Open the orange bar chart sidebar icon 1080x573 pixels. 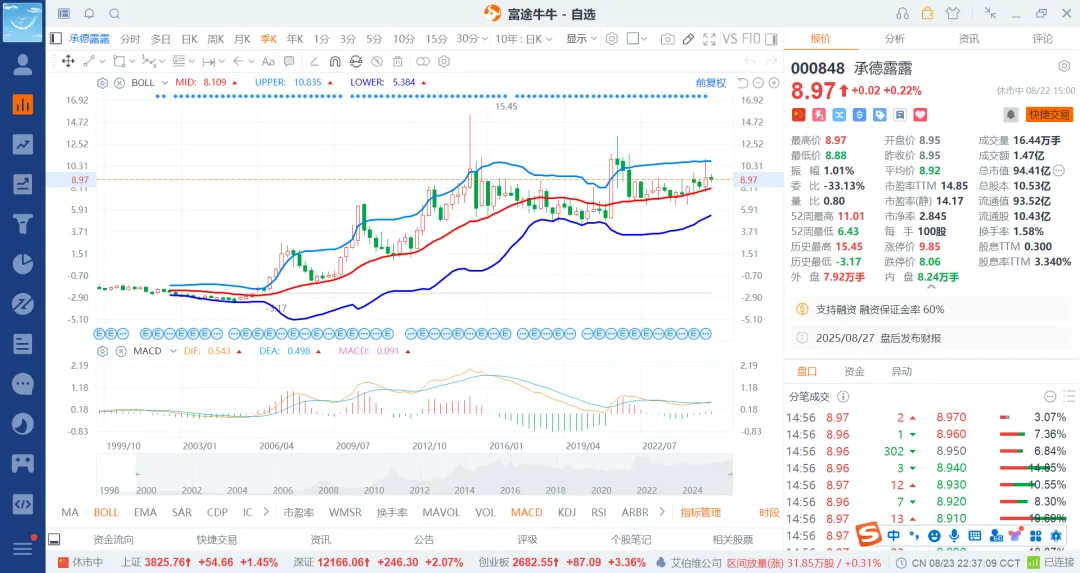[x=23, y=104]
